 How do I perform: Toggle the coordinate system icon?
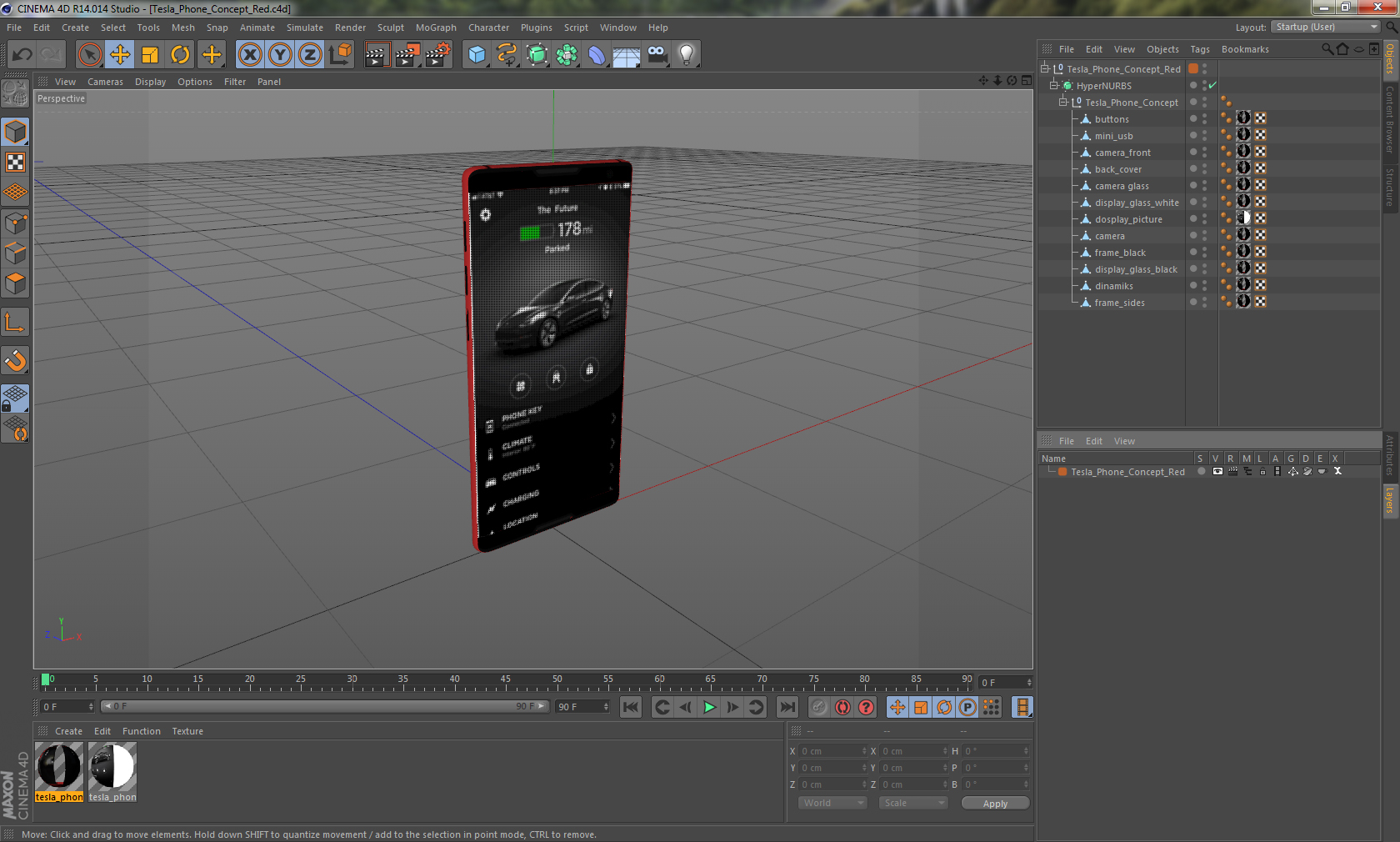tap(340, 55)
